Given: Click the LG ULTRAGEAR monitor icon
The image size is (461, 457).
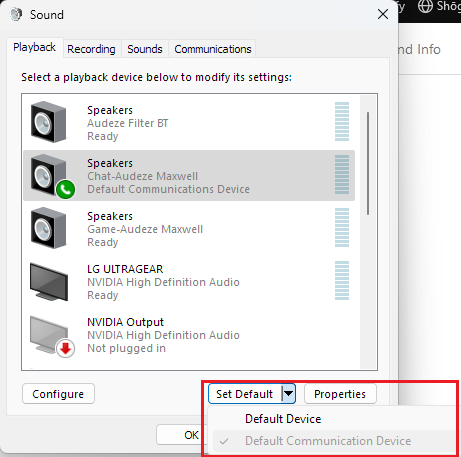Looking at the screenshot, I should pos(49,282).
